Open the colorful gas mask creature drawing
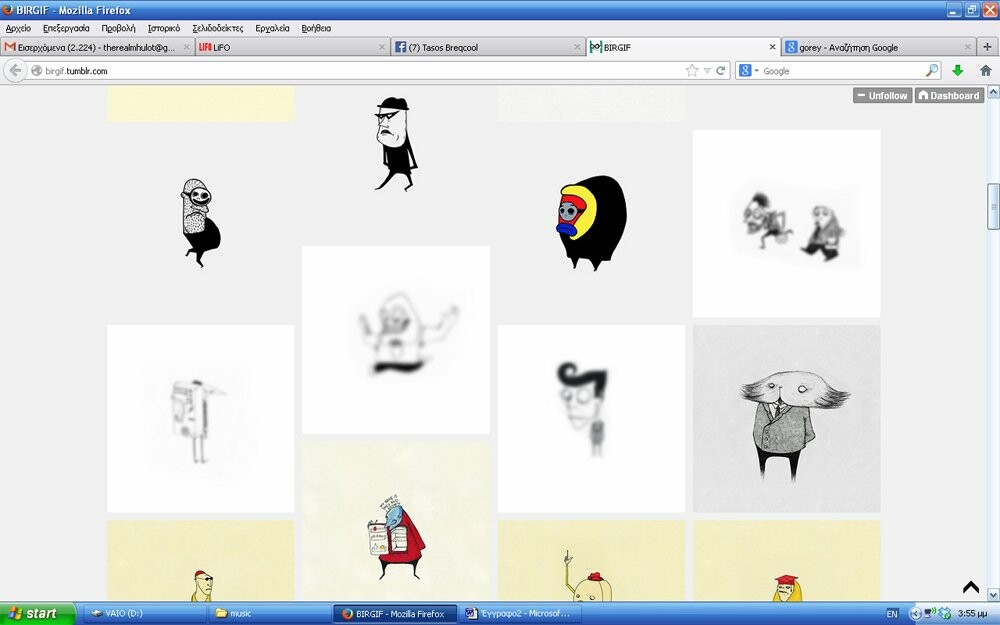 click(x=591, y=223)
